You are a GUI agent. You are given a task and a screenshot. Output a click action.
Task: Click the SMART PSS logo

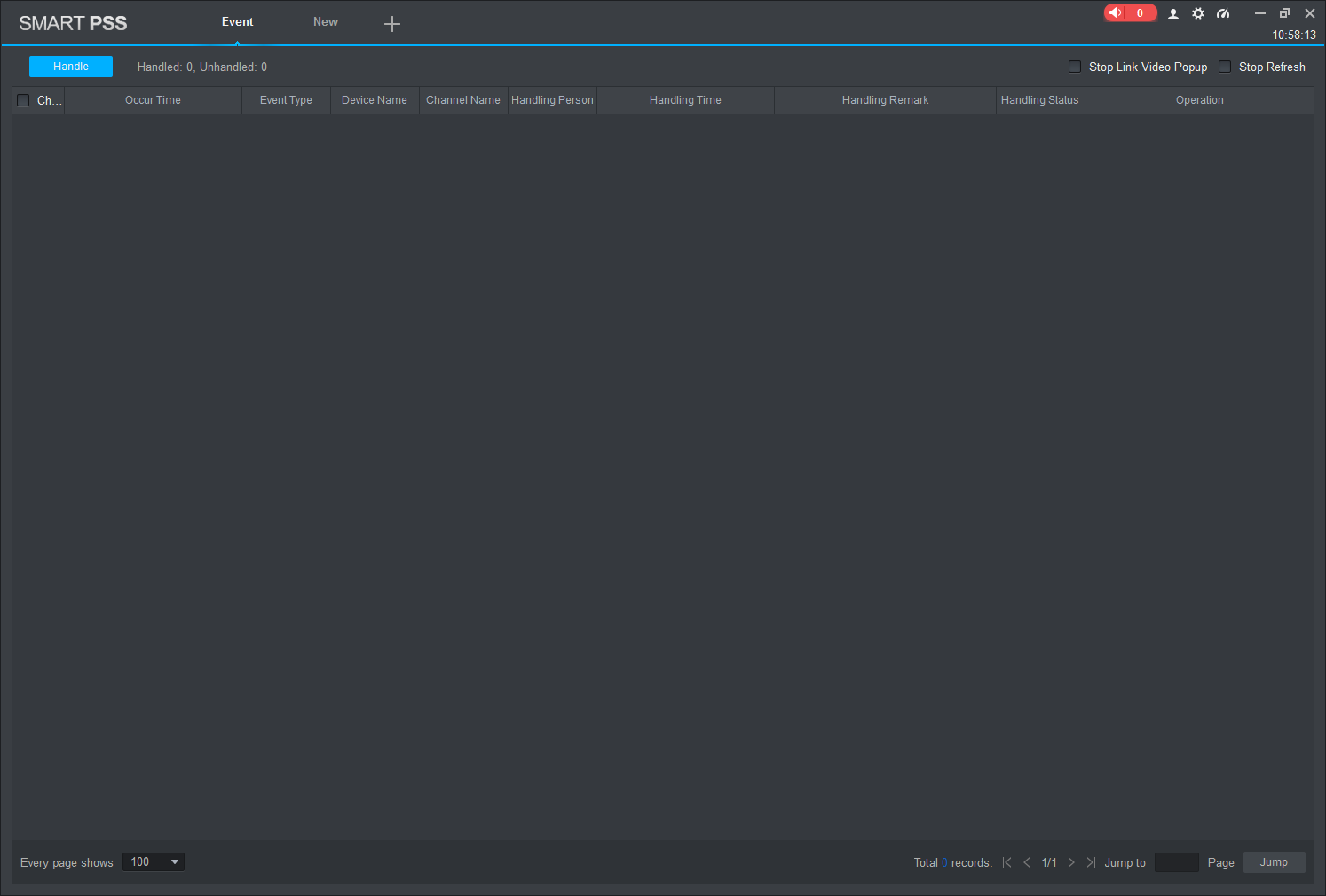click(73, 23)
